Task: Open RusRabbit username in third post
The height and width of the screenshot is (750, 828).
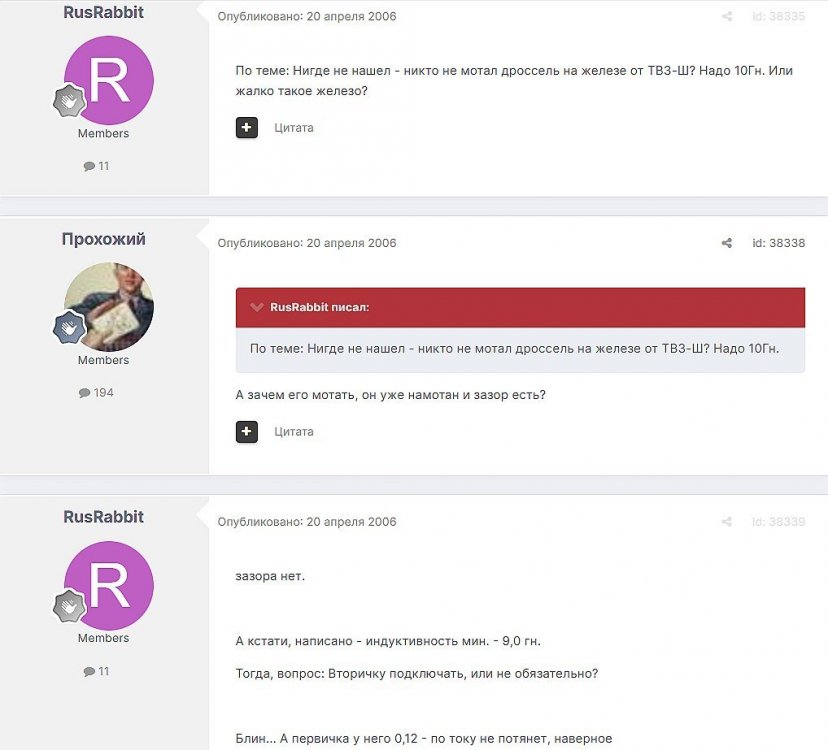Action: 104,517
